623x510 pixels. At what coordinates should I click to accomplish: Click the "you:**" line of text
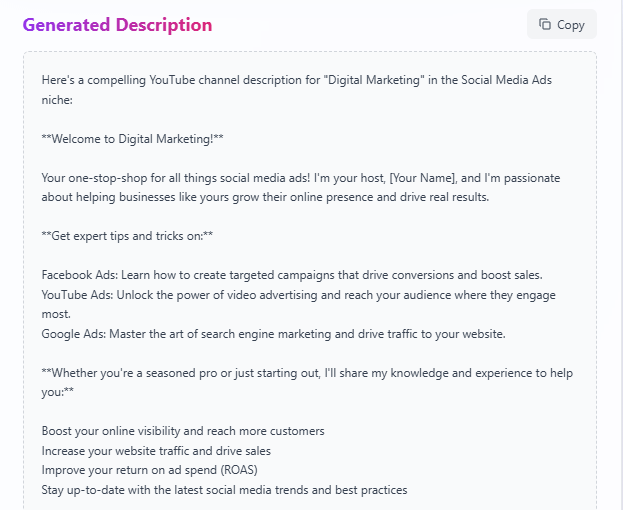57,392
